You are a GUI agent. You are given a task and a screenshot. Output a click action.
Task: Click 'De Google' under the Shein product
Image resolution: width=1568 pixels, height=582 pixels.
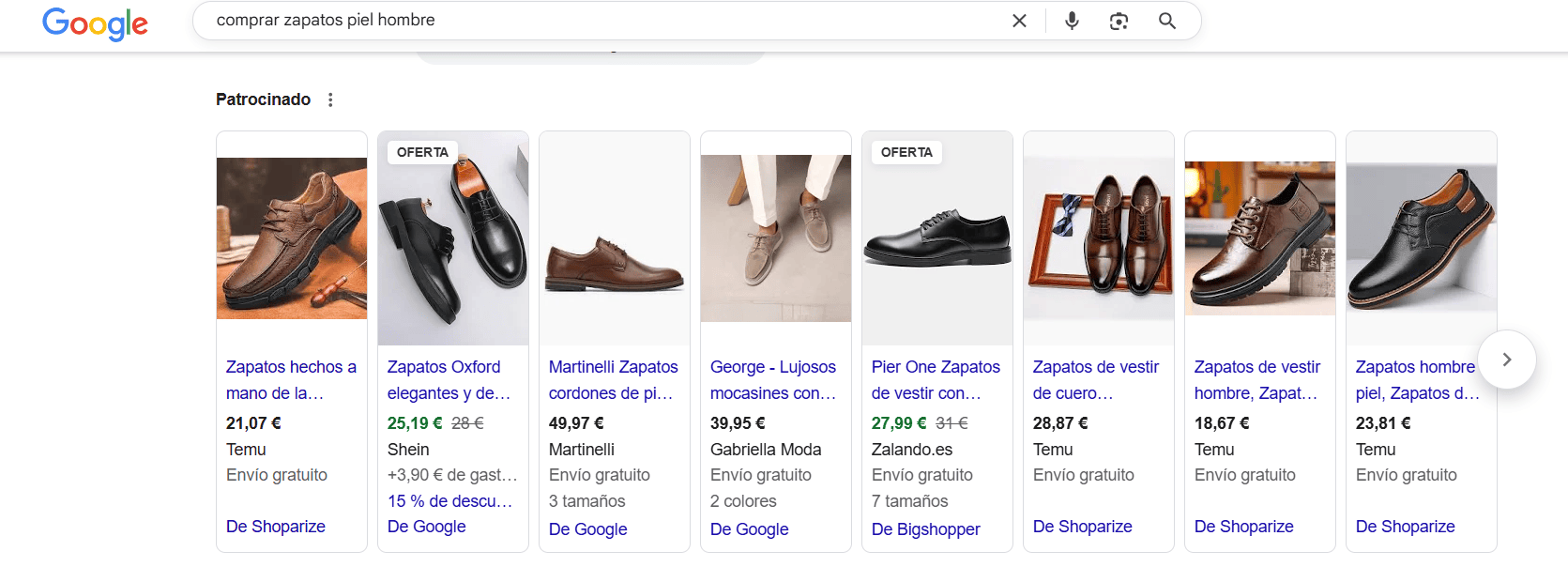point(427,527)
